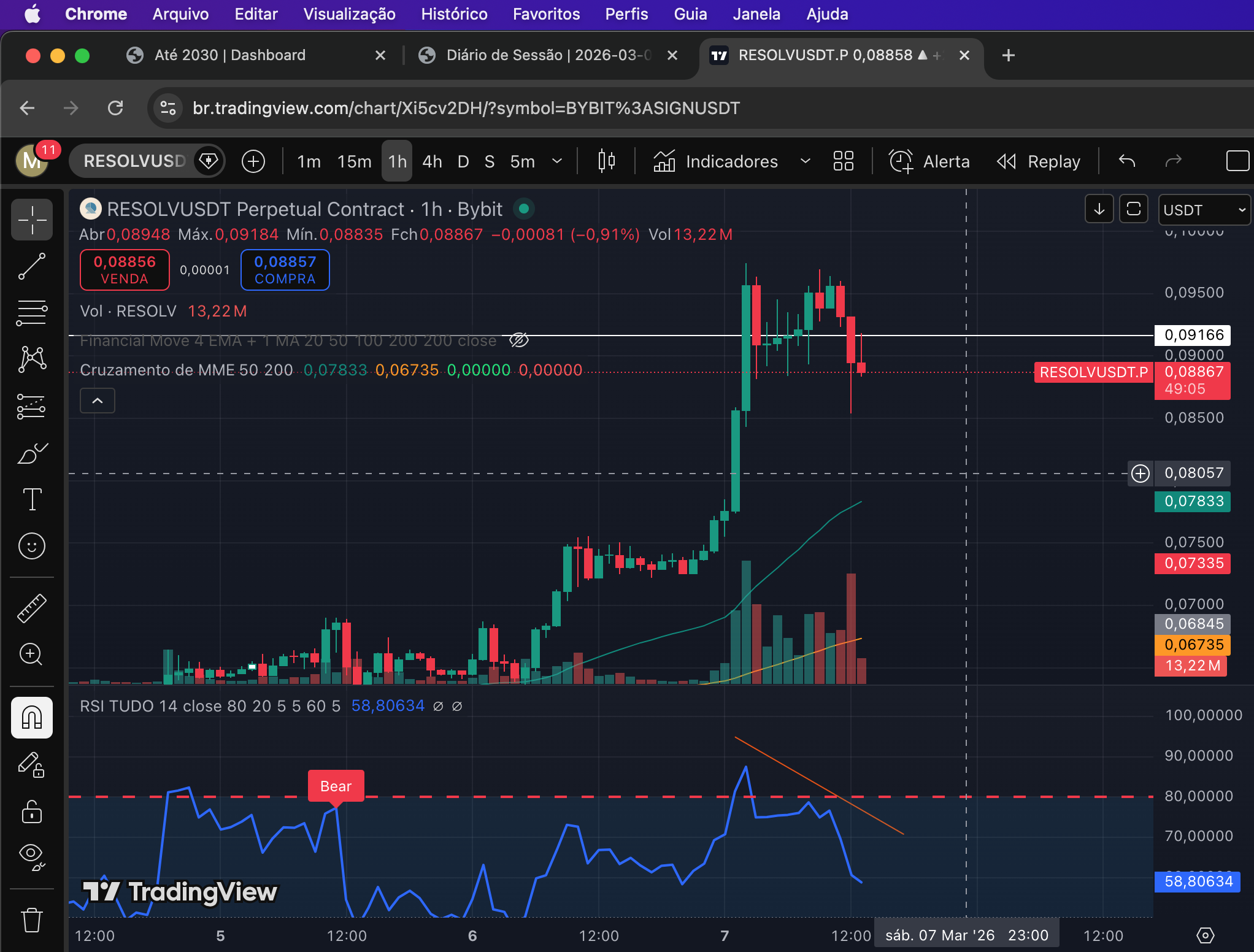Screen dimensions: 1254x952
Task: Click the browser address bar URL
Action: pos(466,109)
